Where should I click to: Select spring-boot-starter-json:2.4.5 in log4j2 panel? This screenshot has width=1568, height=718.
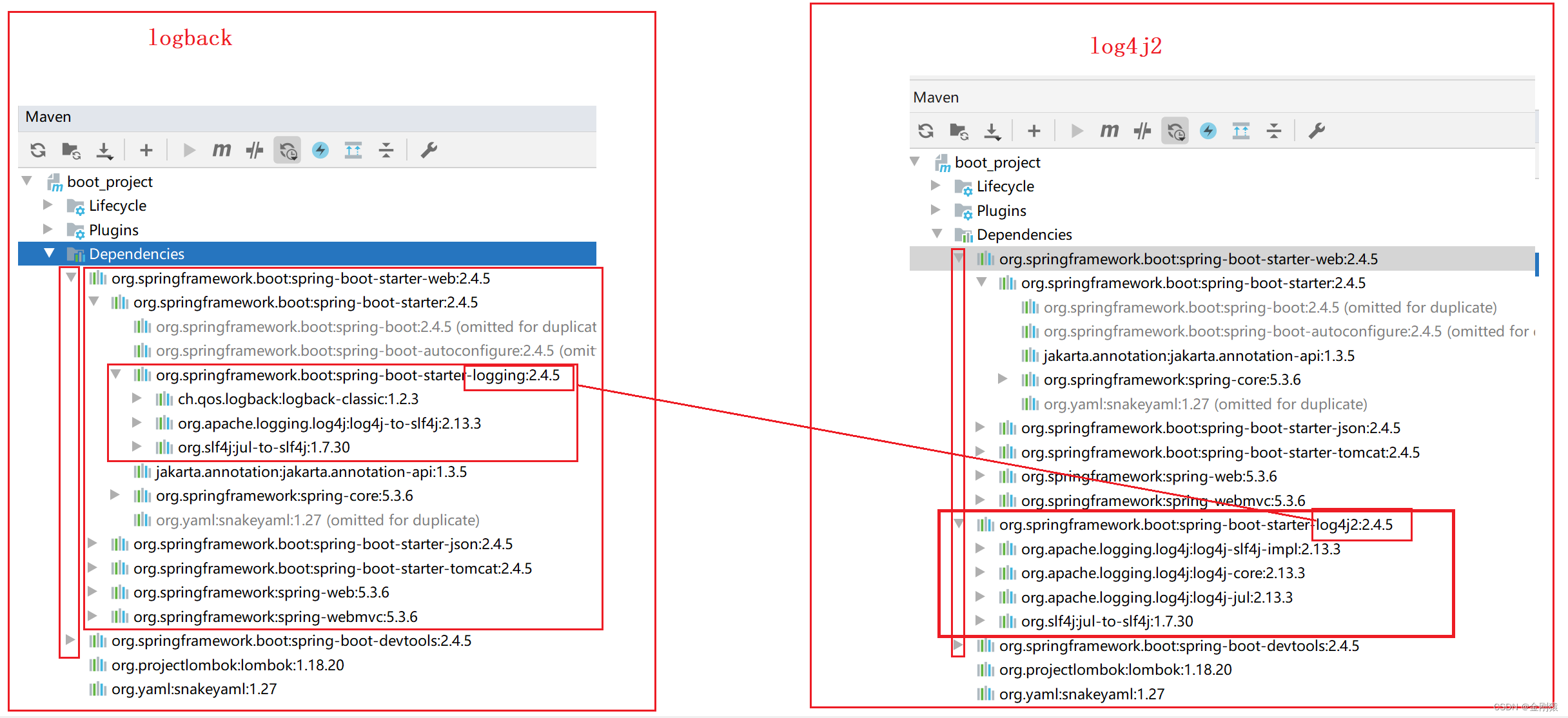click(1211, 428)
